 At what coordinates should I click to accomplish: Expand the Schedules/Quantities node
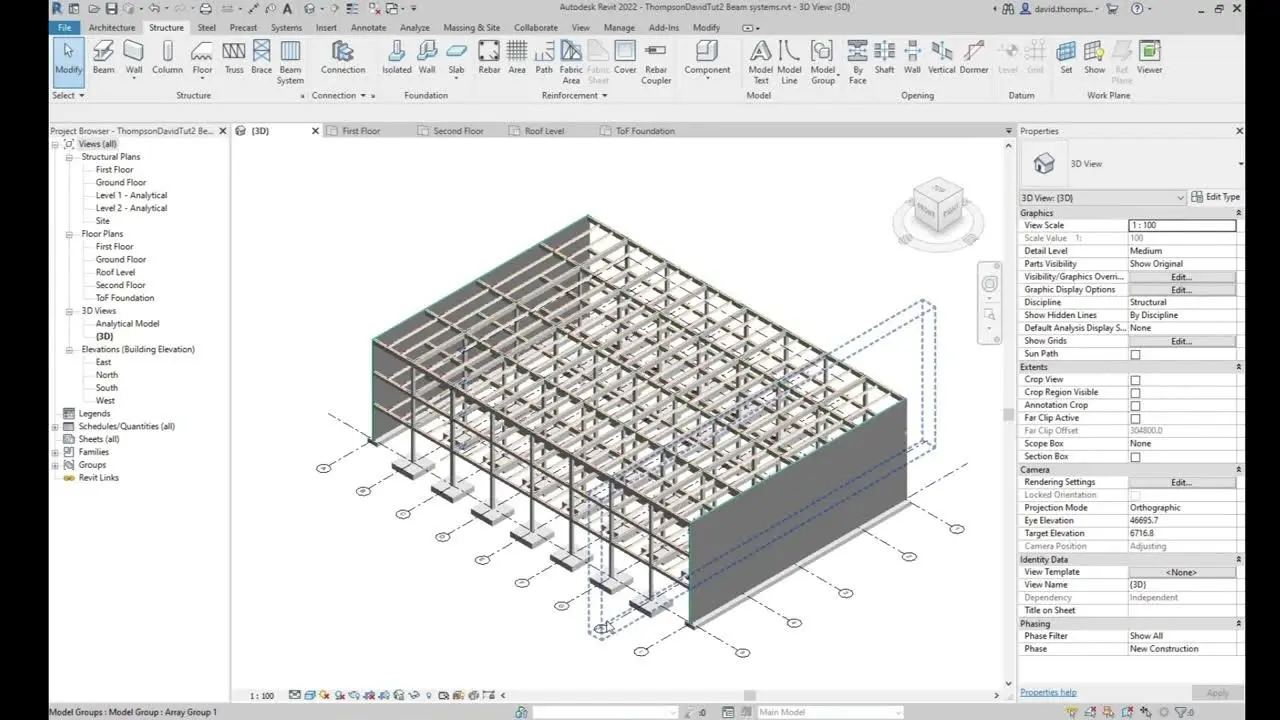click(x=55, y=426)
